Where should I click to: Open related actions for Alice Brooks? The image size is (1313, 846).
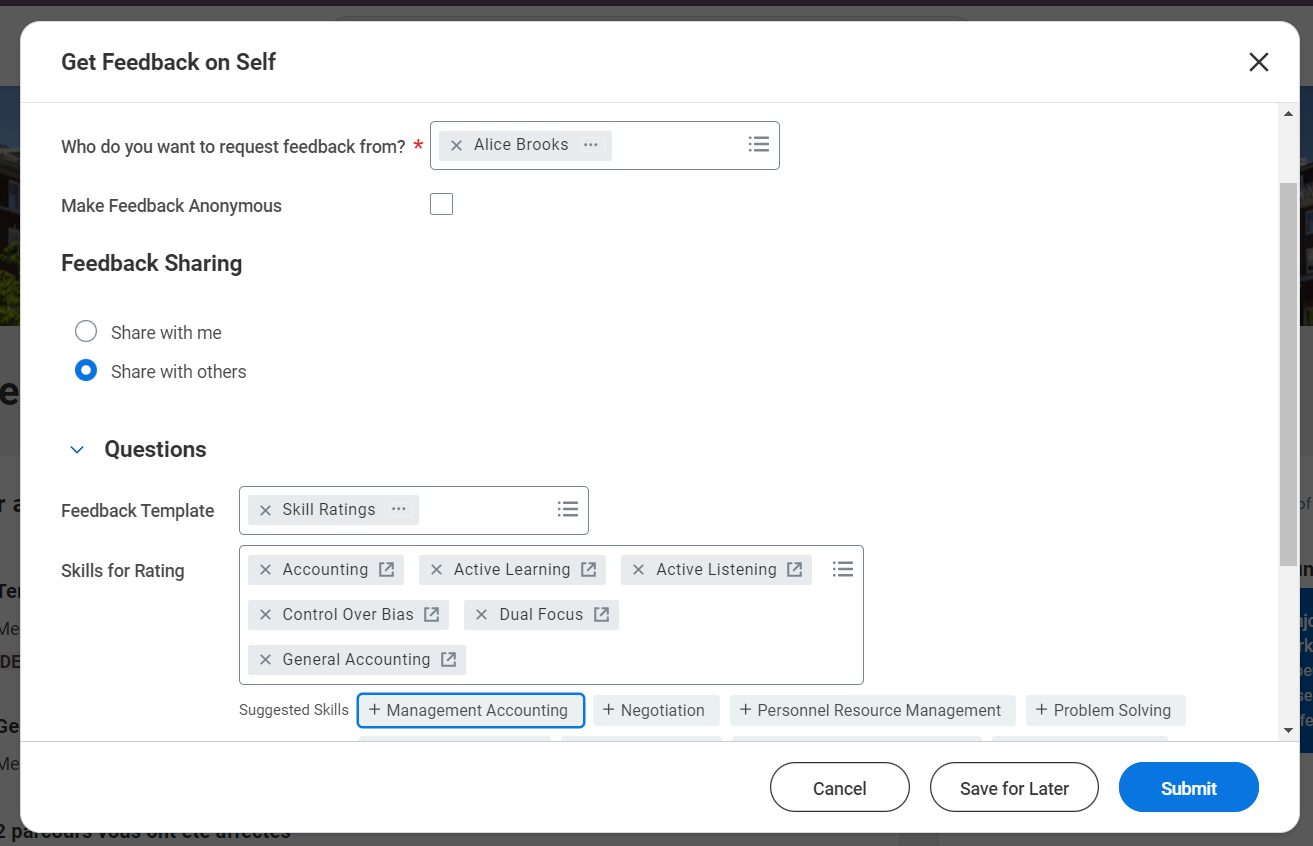pos(591,146)
